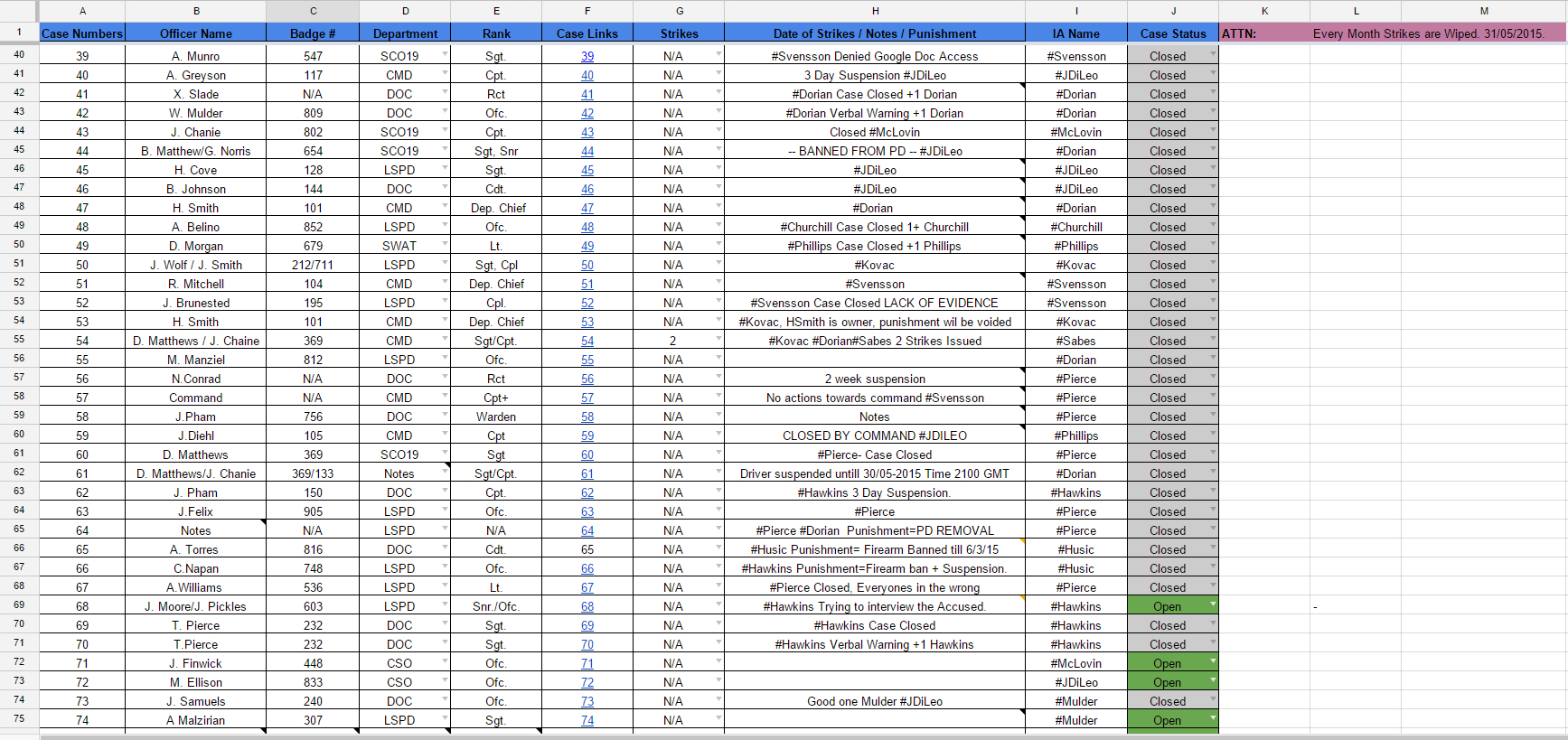Select the '#Sabes' IA Name cell
This screenshot has width=1568, height=740.
pos(1076,341)
